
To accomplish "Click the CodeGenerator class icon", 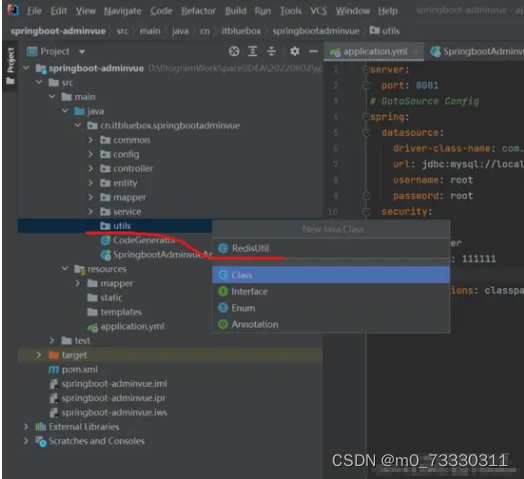I will [x=106, y=240].
